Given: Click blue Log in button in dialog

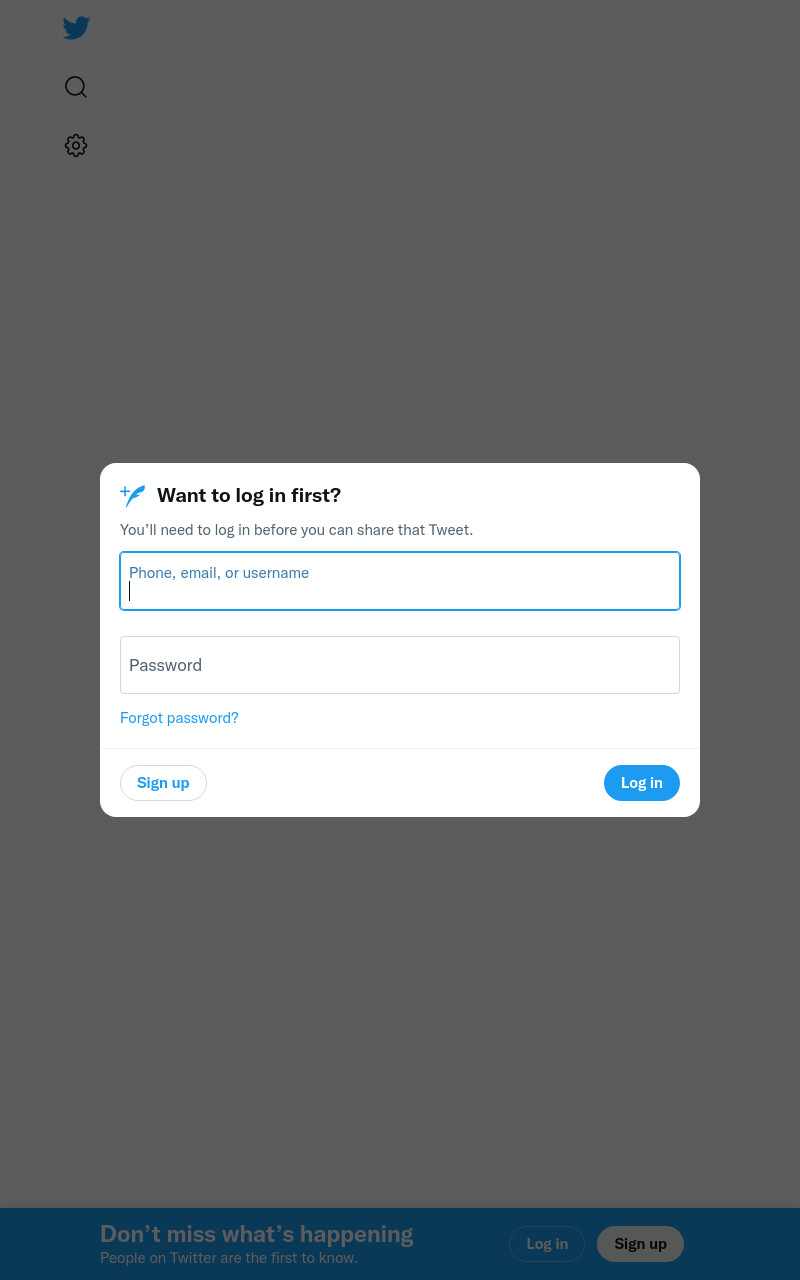Looking at the screenshot, I should coord(642,783).
